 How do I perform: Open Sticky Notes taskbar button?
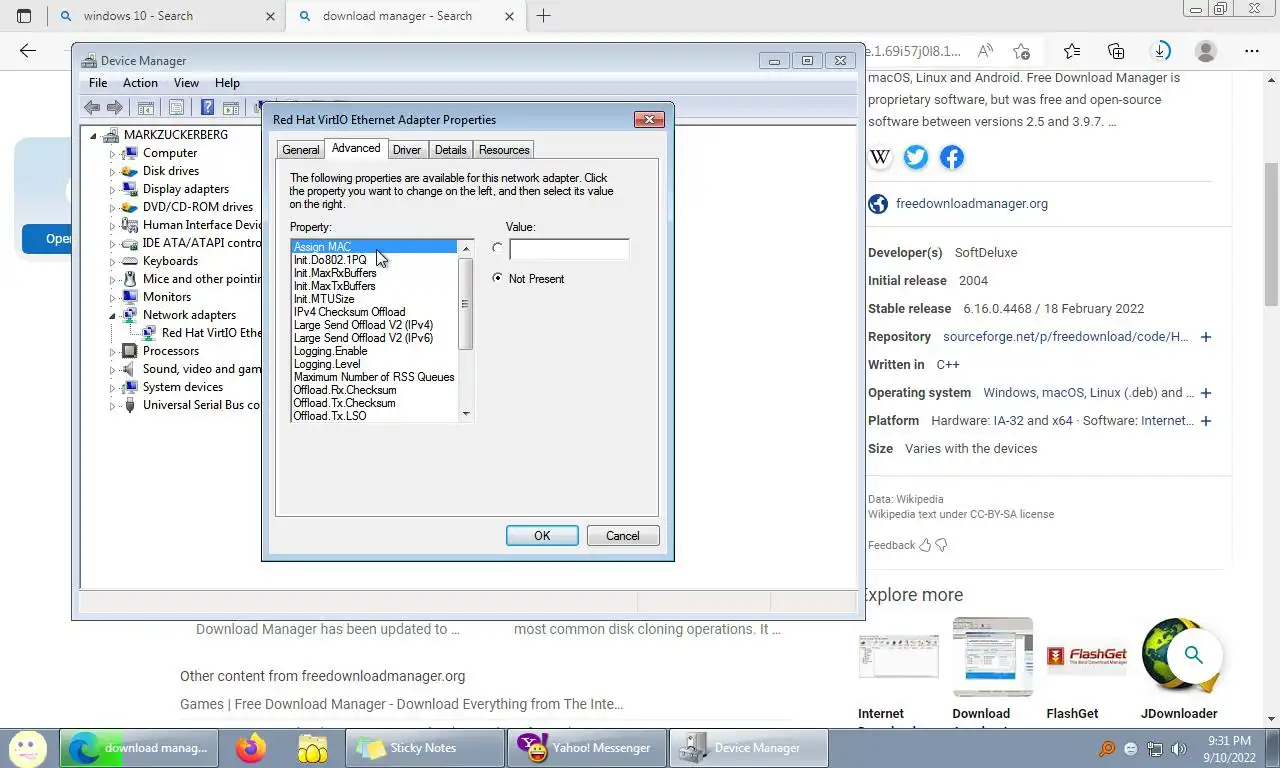pyautogui.click(x=424, y=748)
